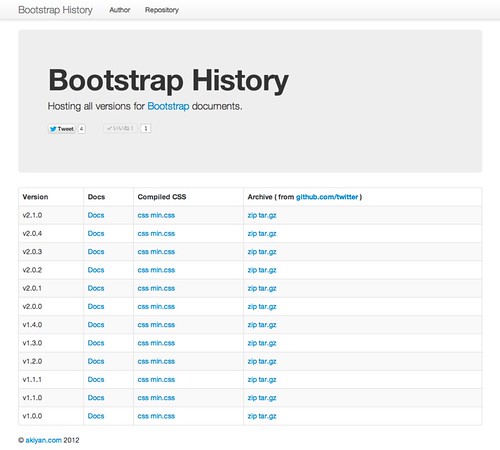Open Docs for v2.0.3
Screen dimensions: 500x450
96,252
